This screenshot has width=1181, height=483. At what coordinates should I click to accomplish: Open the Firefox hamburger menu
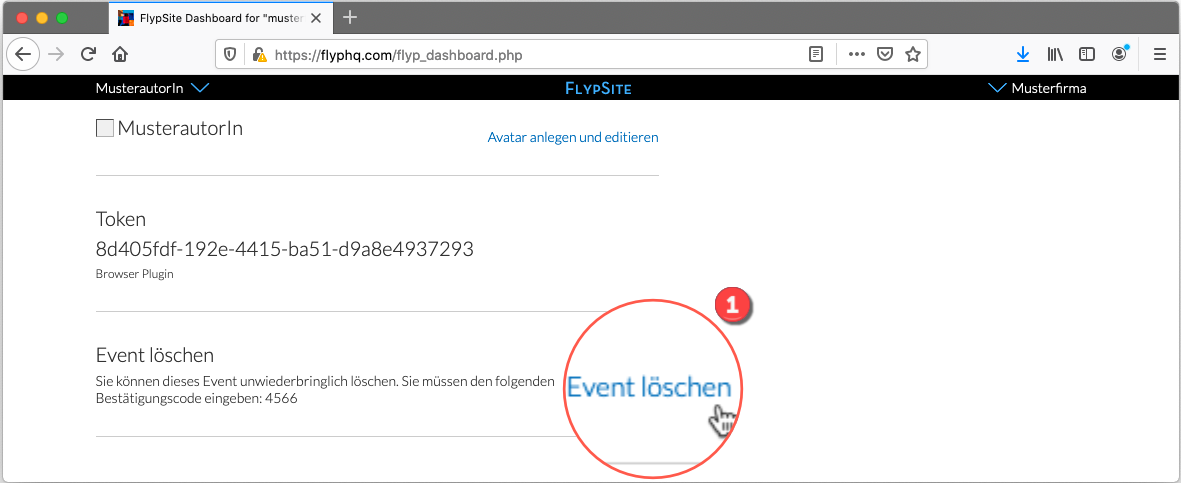(x=1160, y=55)
